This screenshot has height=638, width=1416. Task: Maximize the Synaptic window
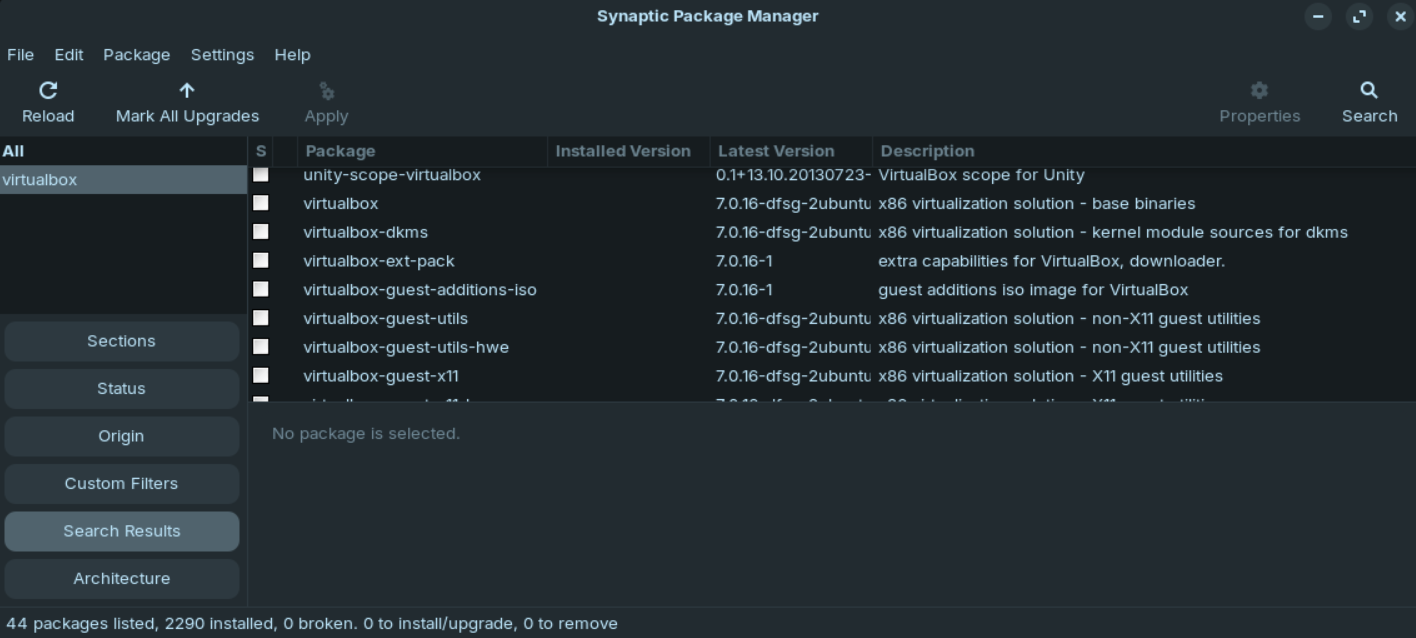(1359, 16)
